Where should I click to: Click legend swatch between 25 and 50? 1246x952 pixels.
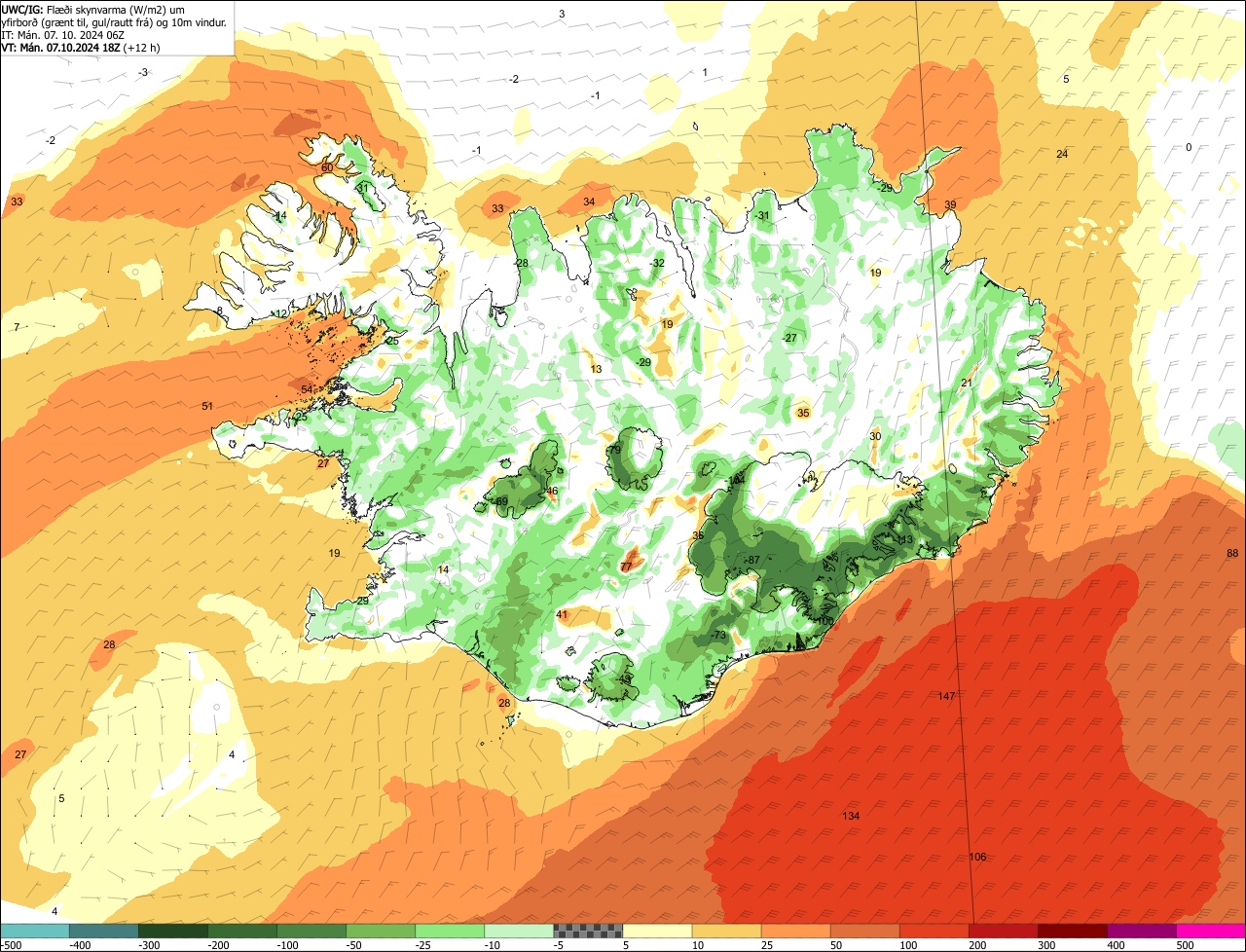796,931
